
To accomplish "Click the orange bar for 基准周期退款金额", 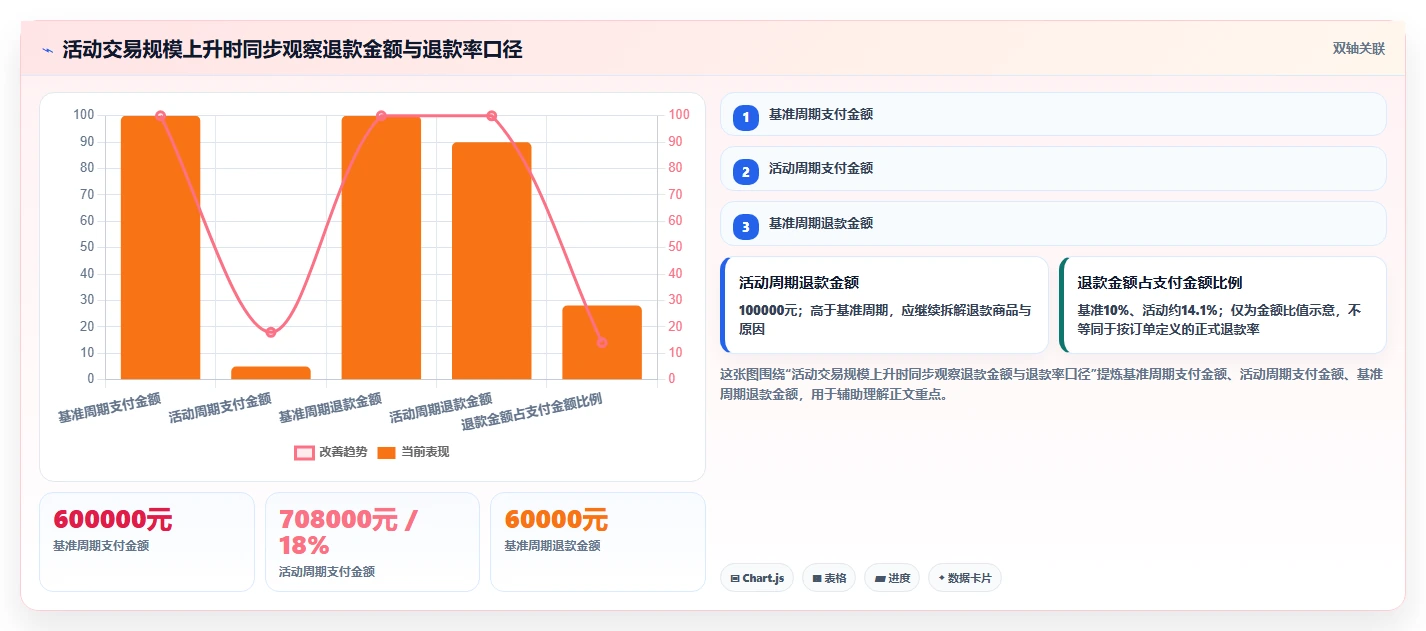I will 381,248.
